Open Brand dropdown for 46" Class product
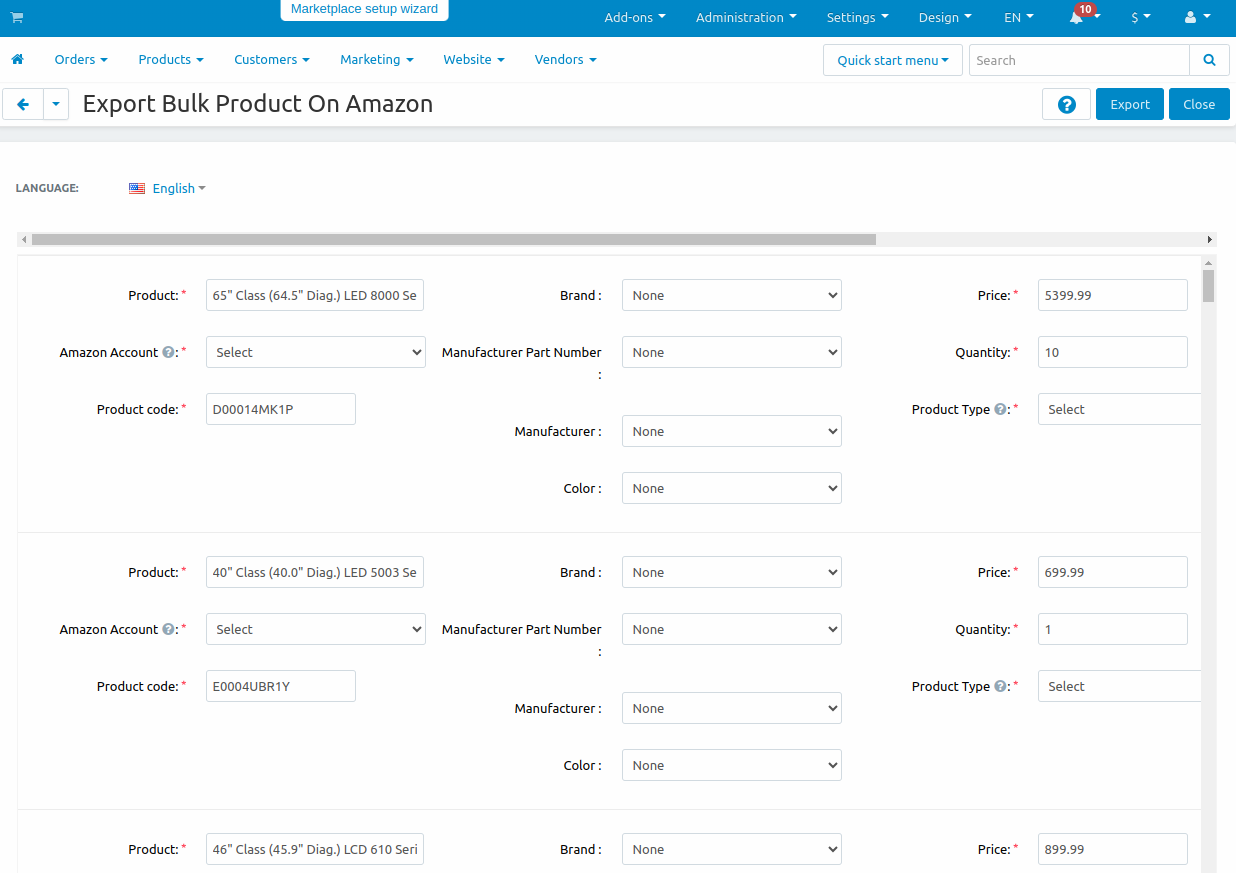The image size is (1236, 873). [732, 849]
